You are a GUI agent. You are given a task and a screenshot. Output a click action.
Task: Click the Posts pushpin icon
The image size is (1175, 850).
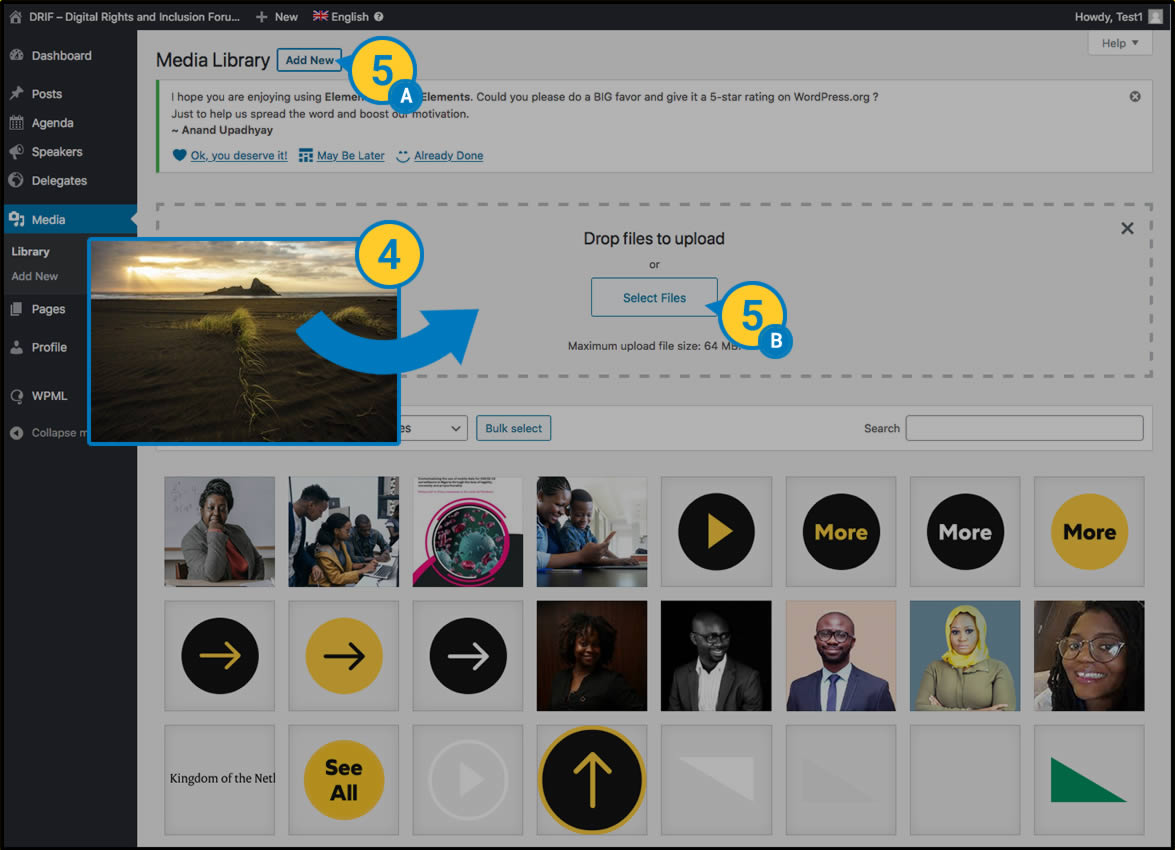pyautogui.click(x=17, y=94)
